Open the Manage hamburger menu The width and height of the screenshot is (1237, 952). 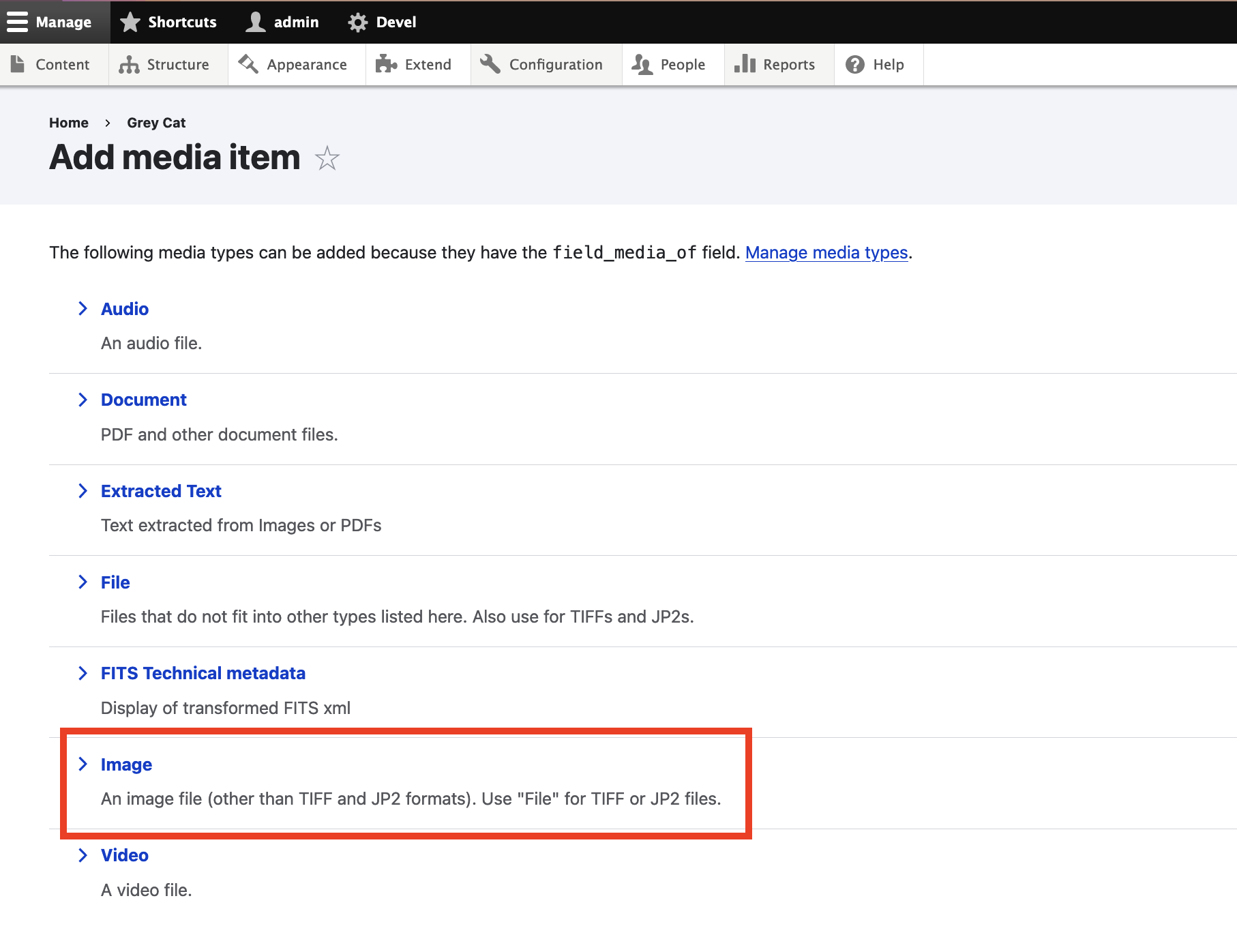[18, 21]
